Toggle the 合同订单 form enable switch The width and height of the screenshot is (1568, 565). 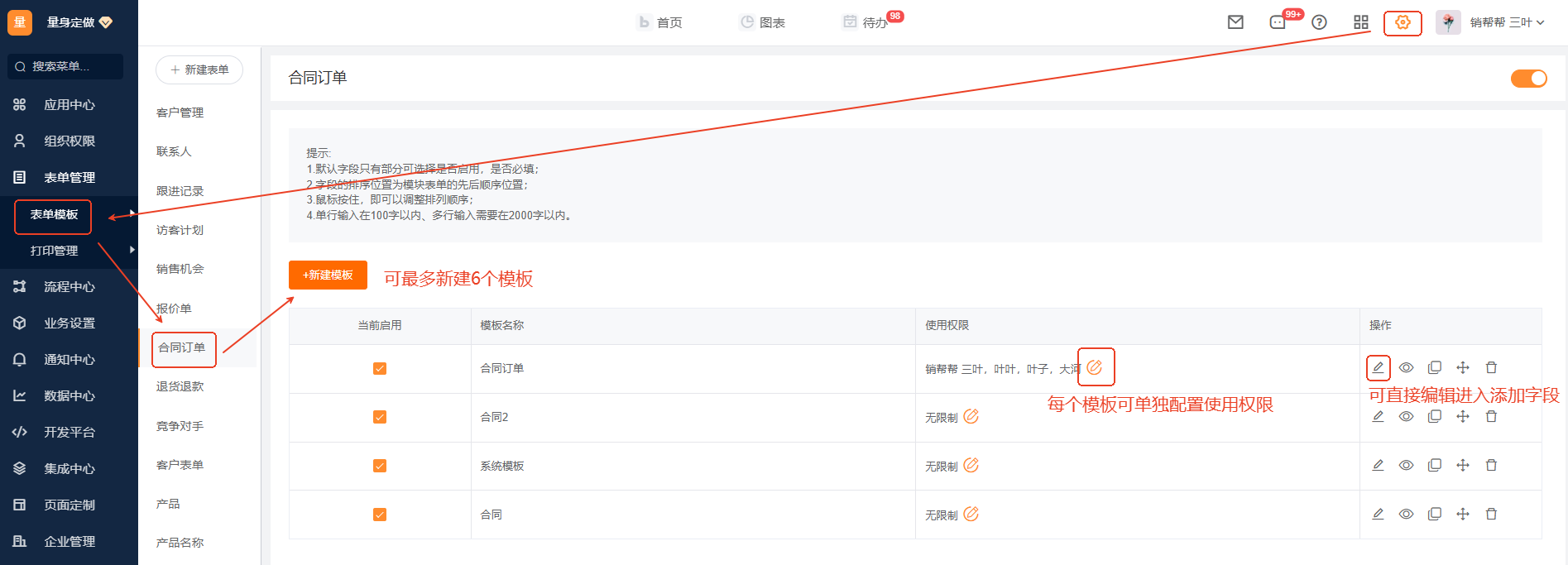(1529, 79)
